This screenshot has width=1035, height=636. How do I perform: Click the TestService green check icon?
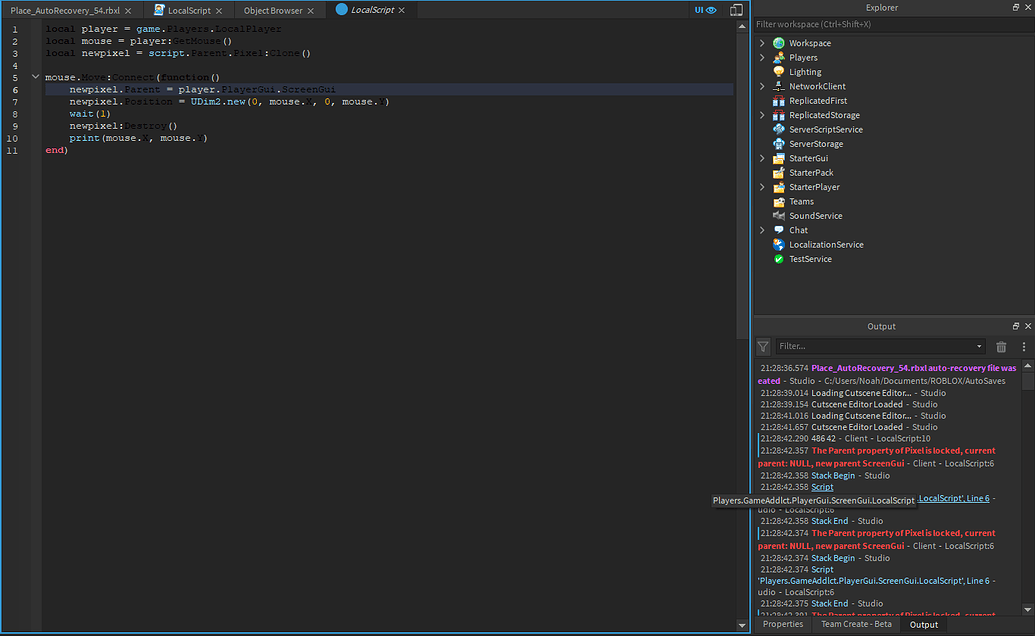point(779,259)
